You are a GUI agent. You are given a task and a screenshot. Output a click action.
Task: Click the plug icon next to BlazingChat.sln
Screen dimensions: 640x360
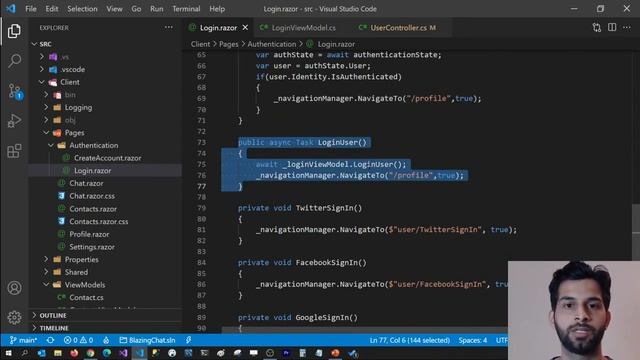[188, 340]
